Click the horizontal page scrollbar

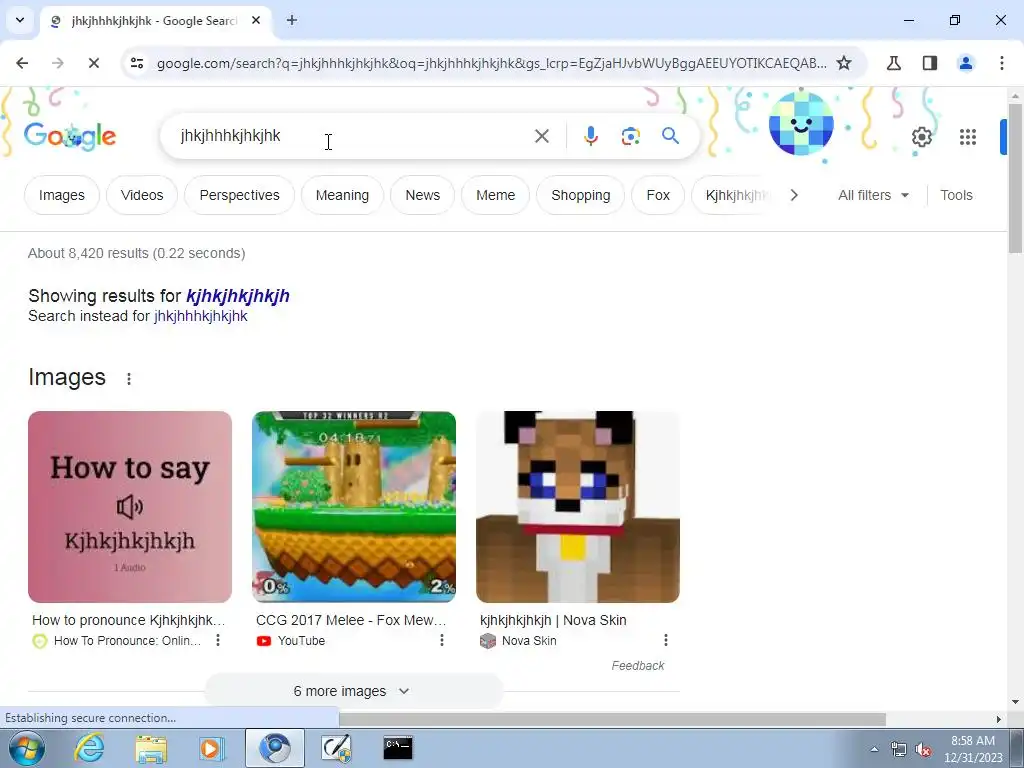[x=612, y=719]
